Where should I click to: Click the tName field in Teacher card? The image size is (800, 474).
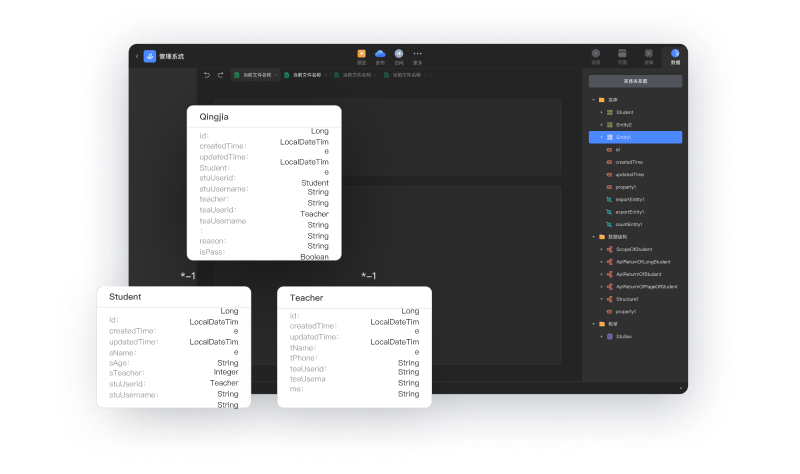pyautogui.click(x=303, y=348)
